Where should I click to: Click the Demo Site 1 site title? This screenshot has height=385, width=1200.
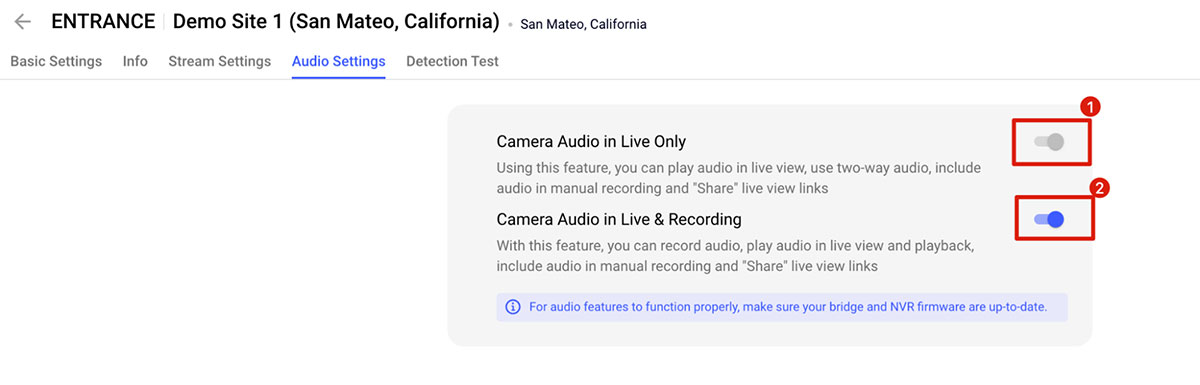click(336, 21)
